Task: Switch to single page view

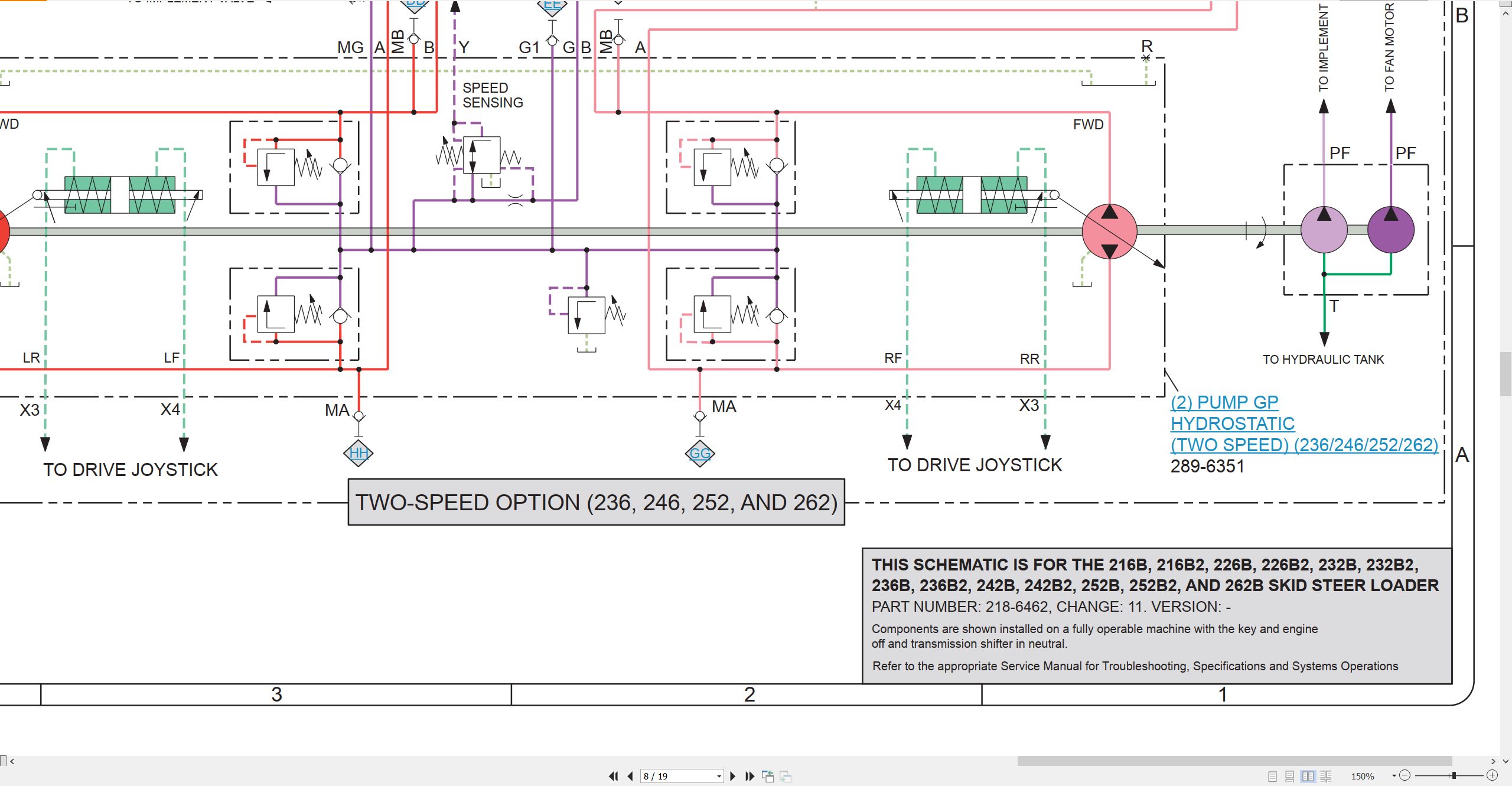Action: [x=1273, y=776]
